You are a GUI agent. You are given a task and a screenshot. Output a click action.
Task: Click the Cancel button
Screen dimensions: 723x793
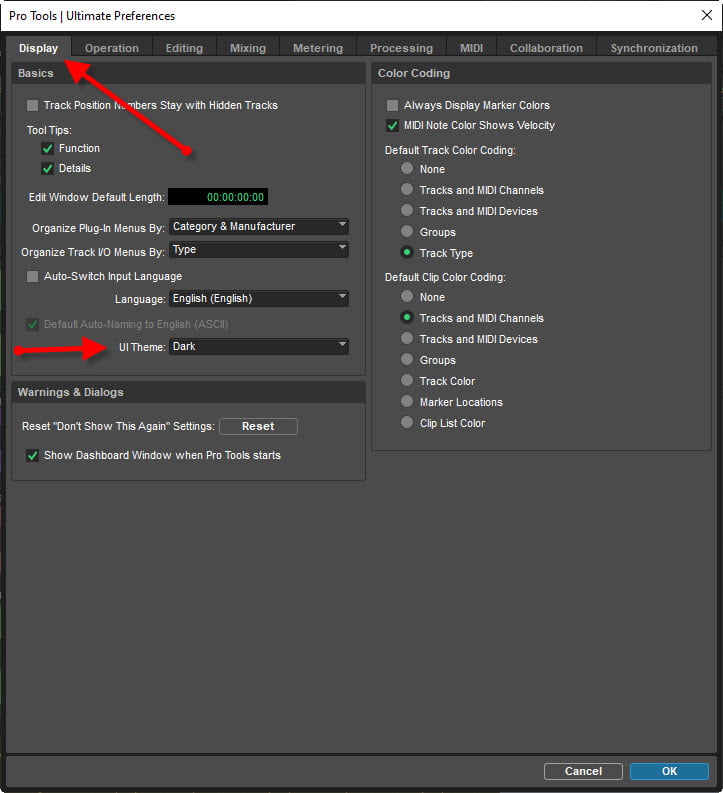583,771
